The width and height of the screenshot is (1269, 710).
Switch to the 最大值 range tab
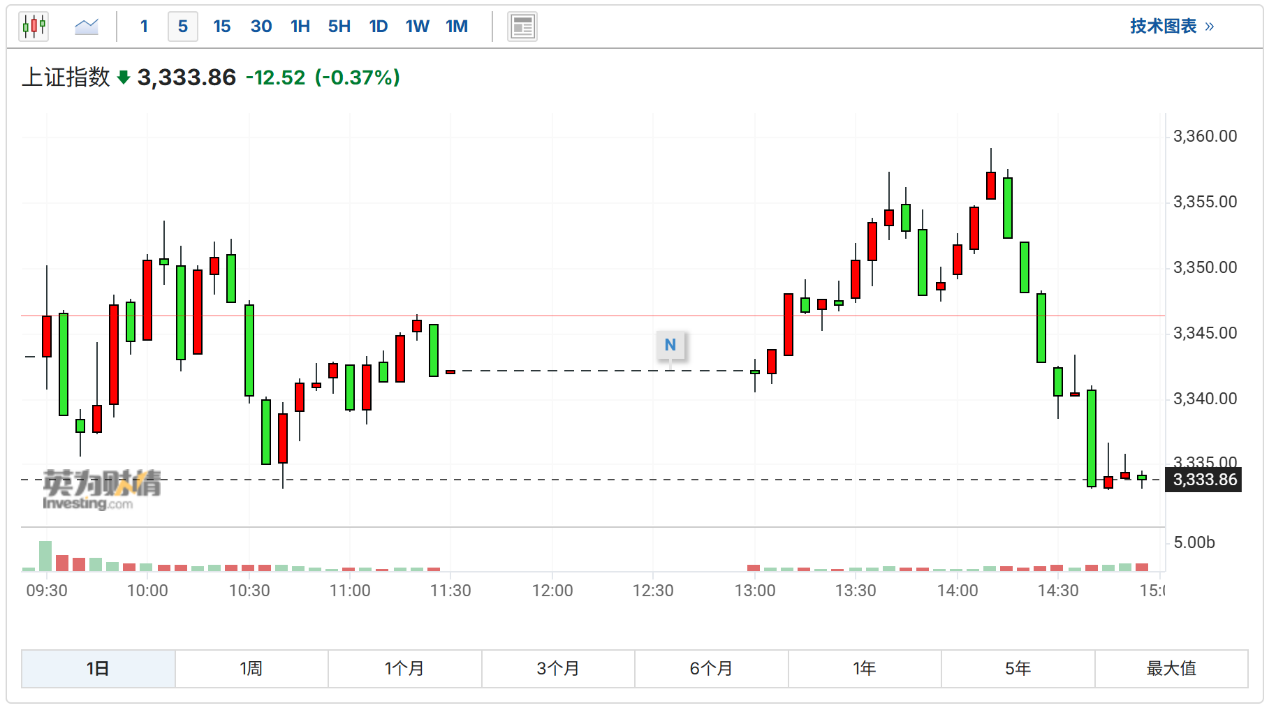click(x=1171, y=669)
